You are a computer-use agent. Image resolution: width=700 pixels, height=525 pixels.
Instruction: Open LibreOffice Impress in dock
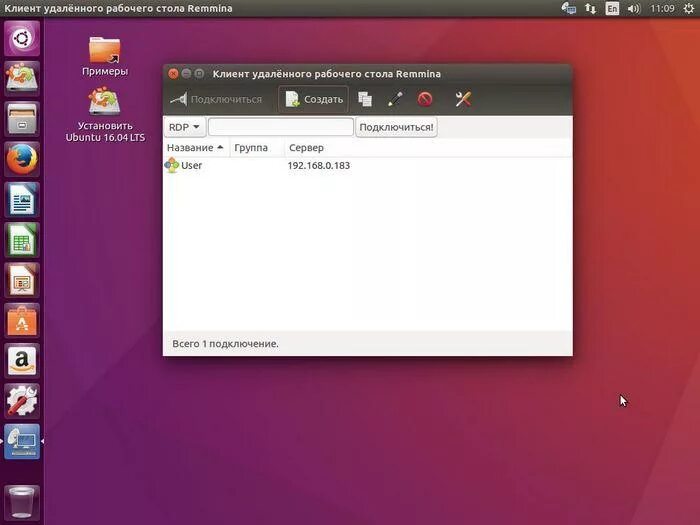click(22, 280)
